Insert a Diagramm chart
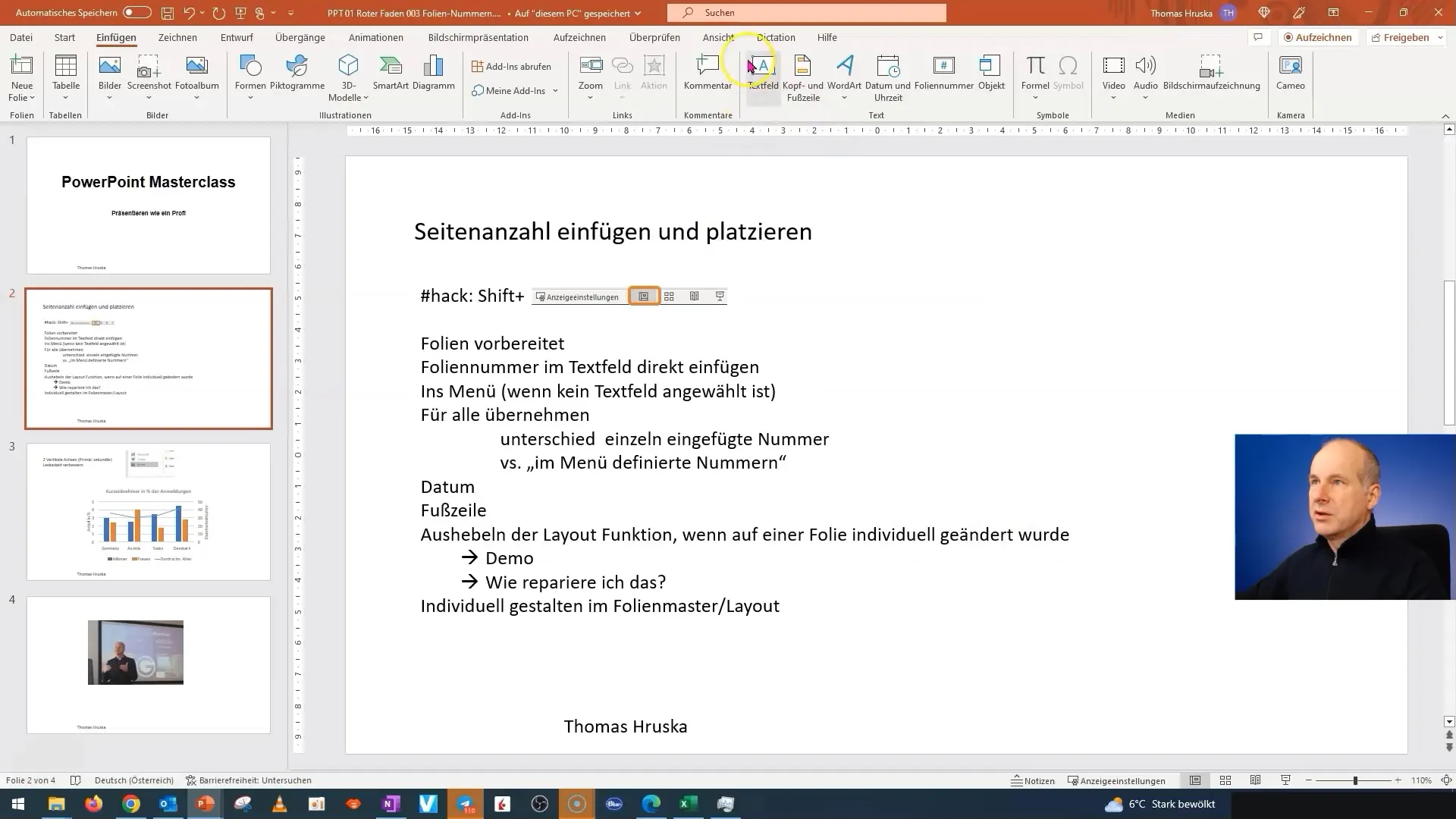This screenshot has height=819, width=1456. click(x=434, y=74)
